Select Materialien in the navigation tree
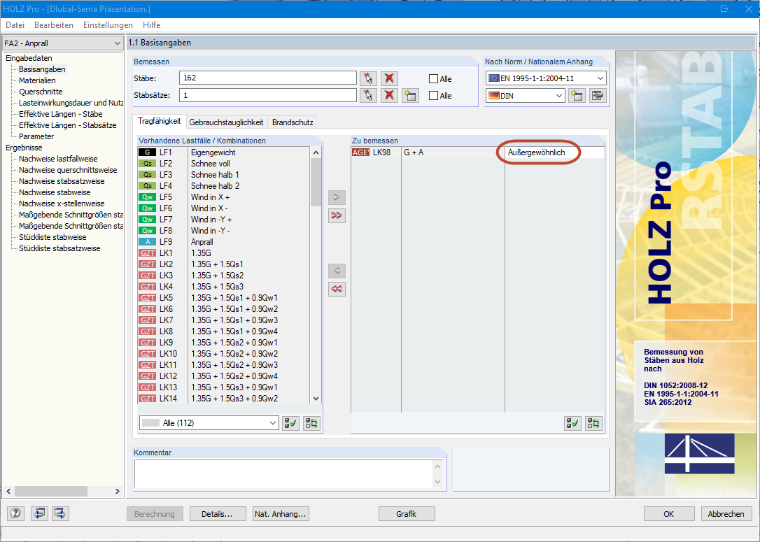This screenshot has height=542, width=760. click(x=37, y=80)
